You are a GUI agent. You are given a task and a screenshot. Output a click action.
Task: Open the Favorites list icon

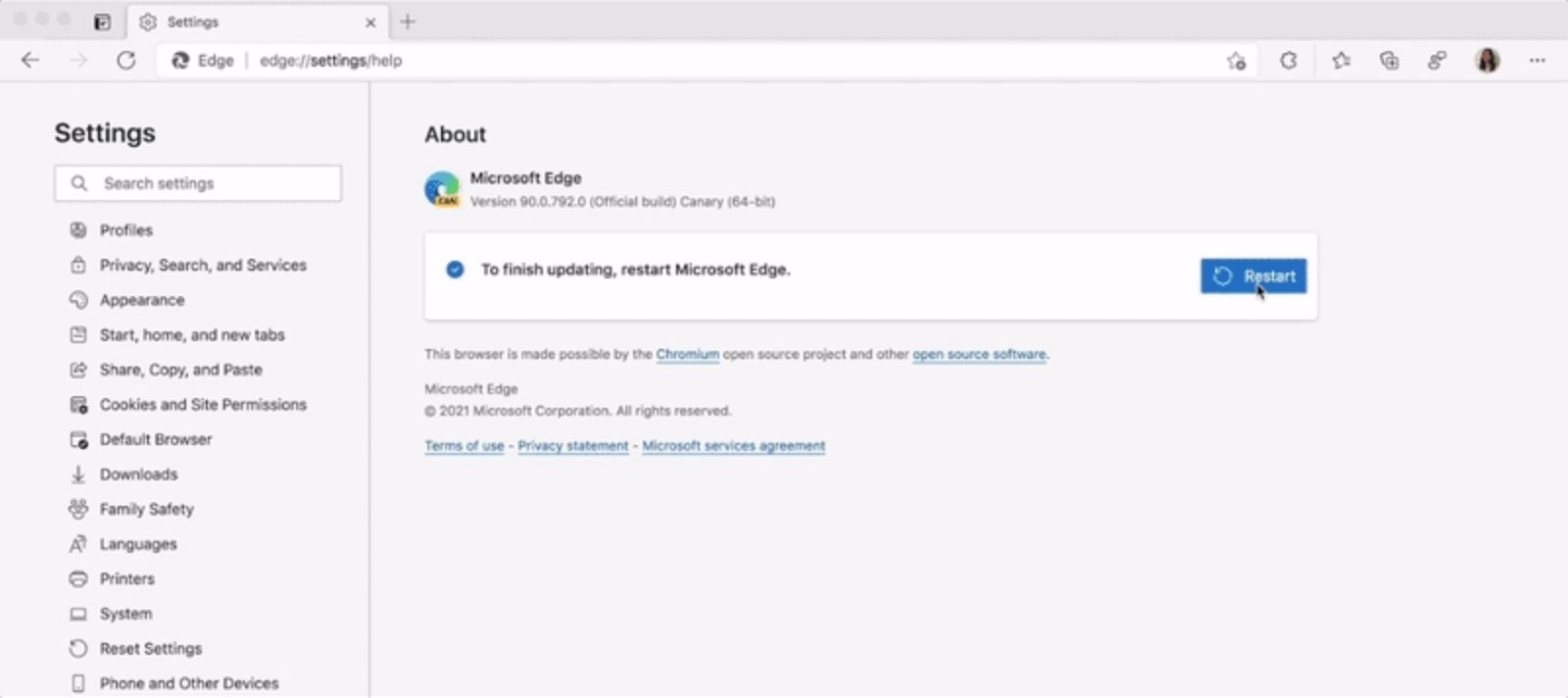tap(1341, 61)
